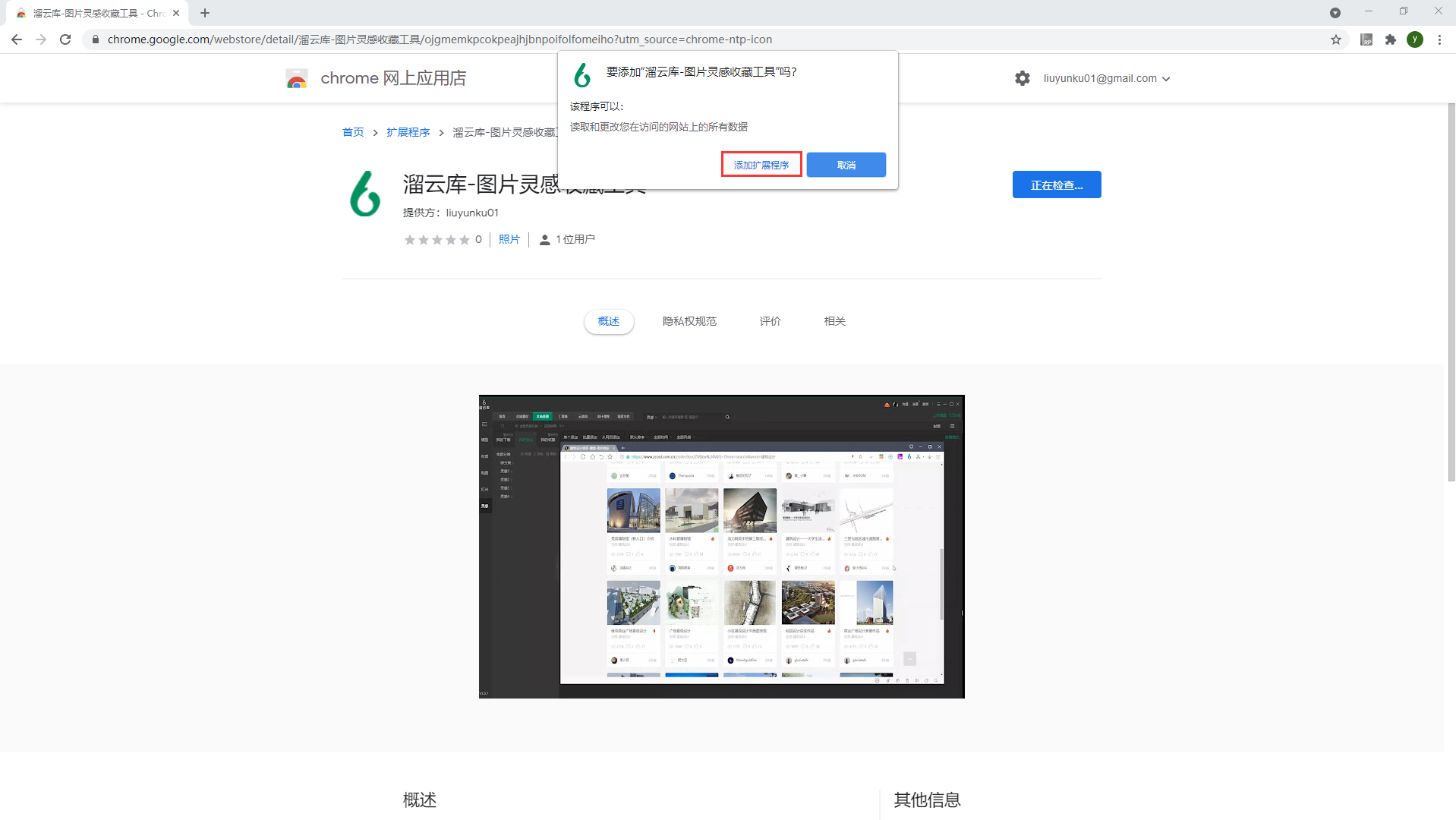
Task: Reload the current page
Action: click(x=65, y=39)
